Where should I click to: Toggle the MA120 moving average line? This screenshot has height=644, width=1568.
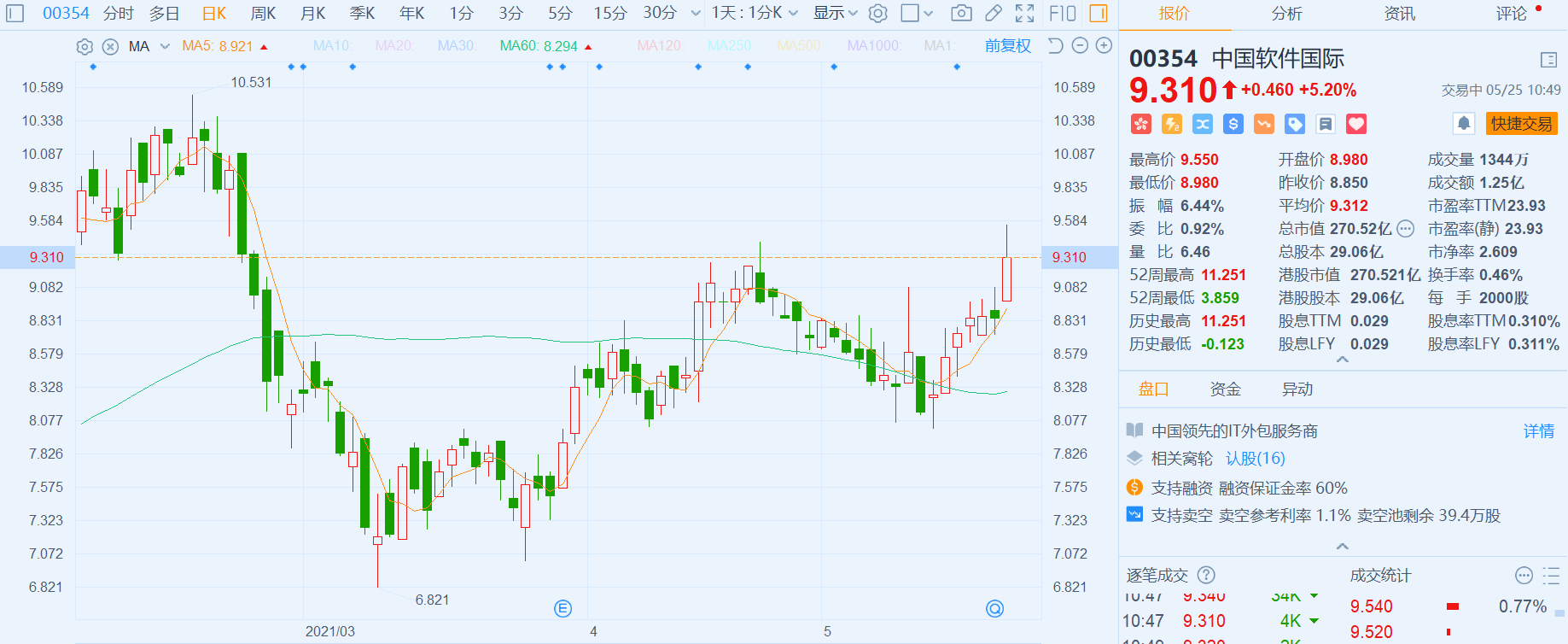[x=661, y=46]
